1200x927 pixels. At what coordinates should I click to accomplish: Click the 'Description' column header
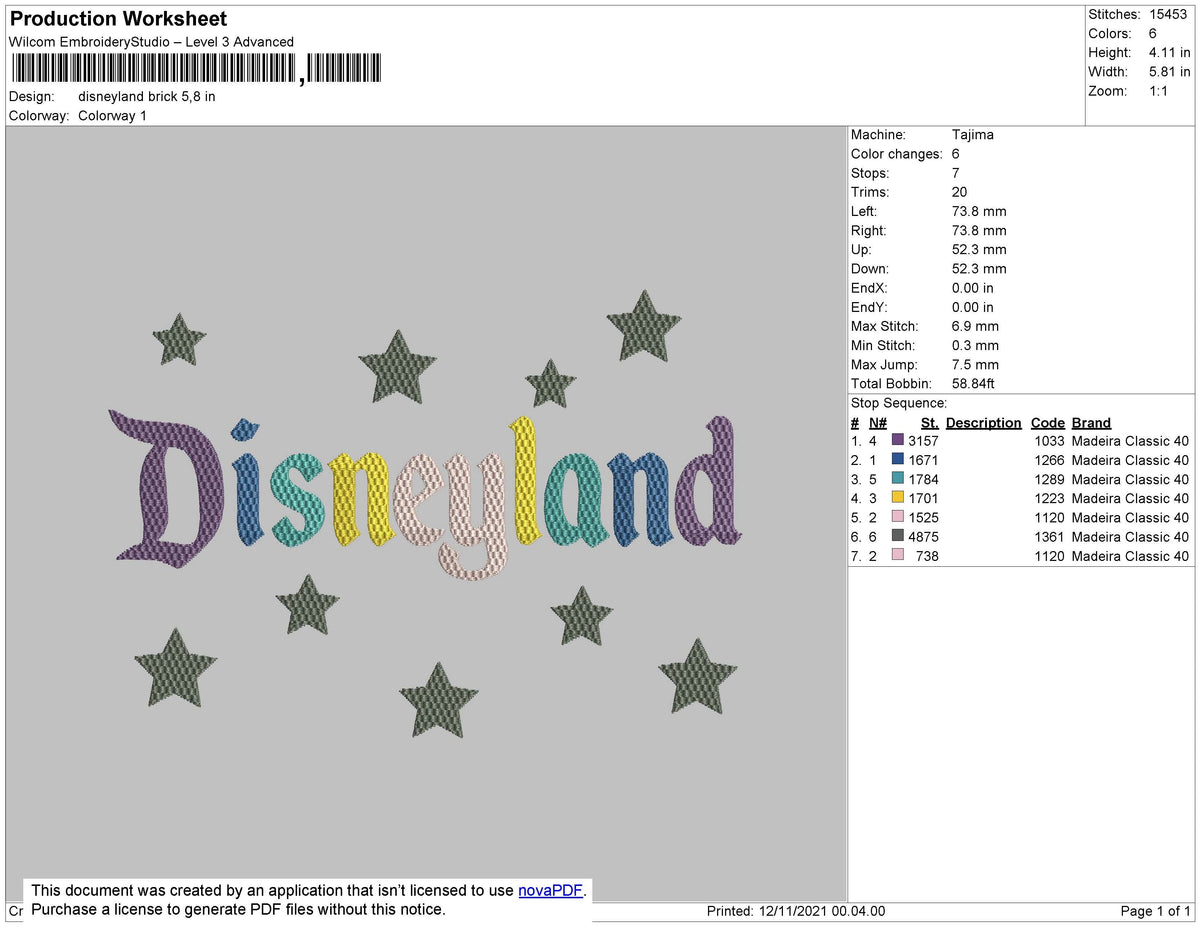tap(984, 423)
